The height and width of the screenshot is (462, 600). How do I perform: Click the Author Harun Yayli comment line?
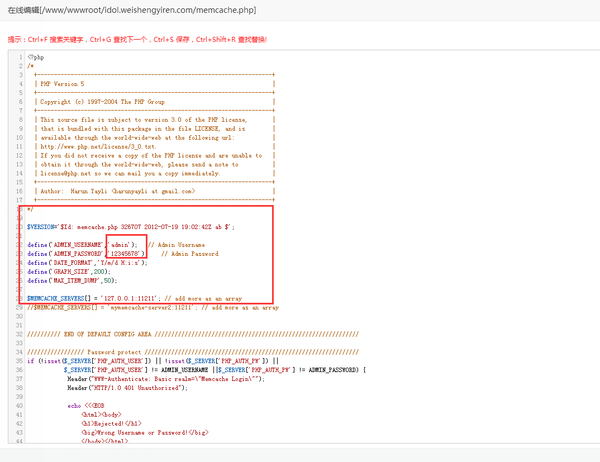click(118, 191)
